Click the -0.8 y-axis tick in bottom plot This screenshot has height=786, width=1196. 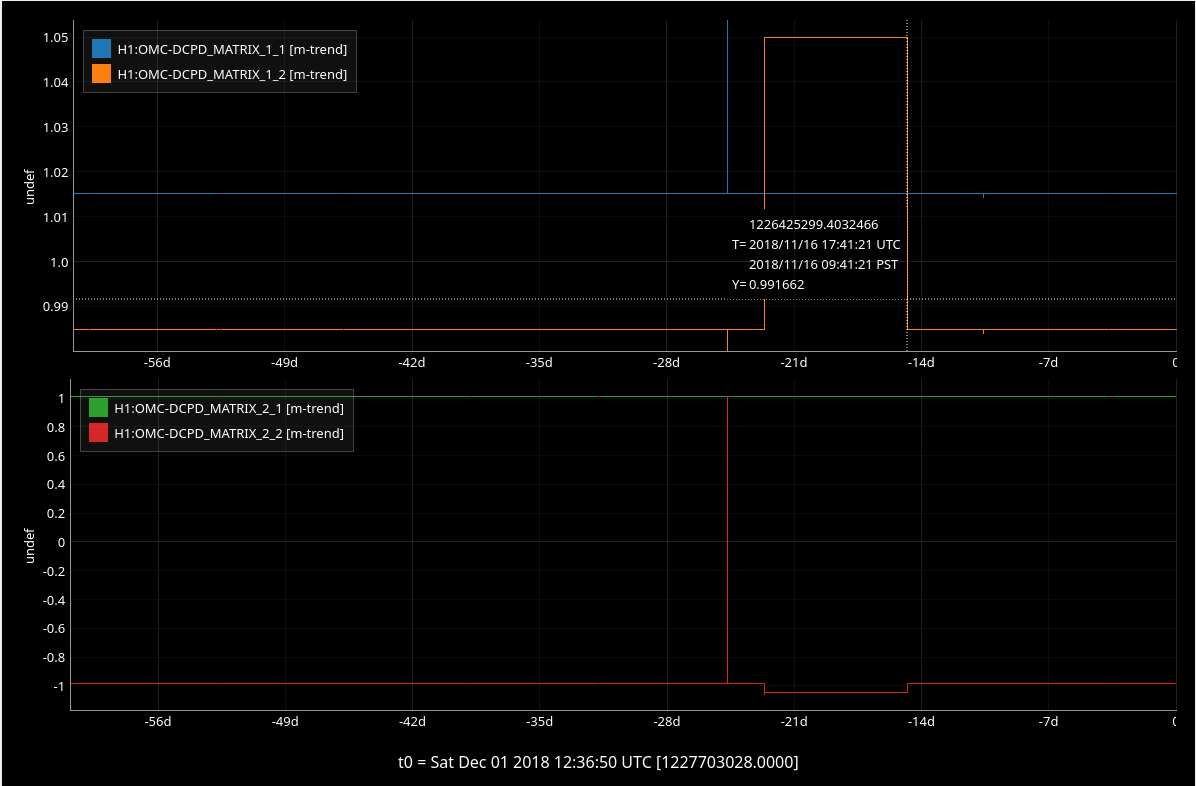(54, 657)
